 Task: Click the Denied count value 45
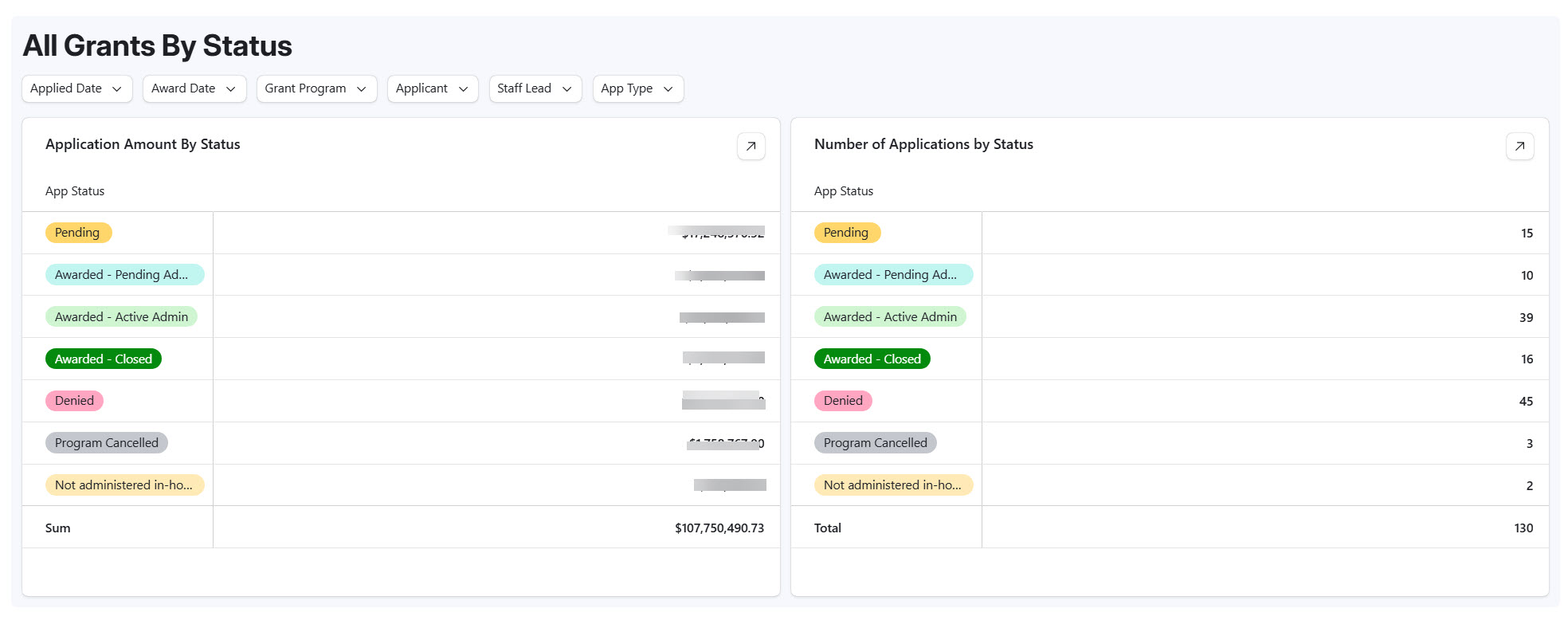pyautogui.click(x=1526, y=402)
